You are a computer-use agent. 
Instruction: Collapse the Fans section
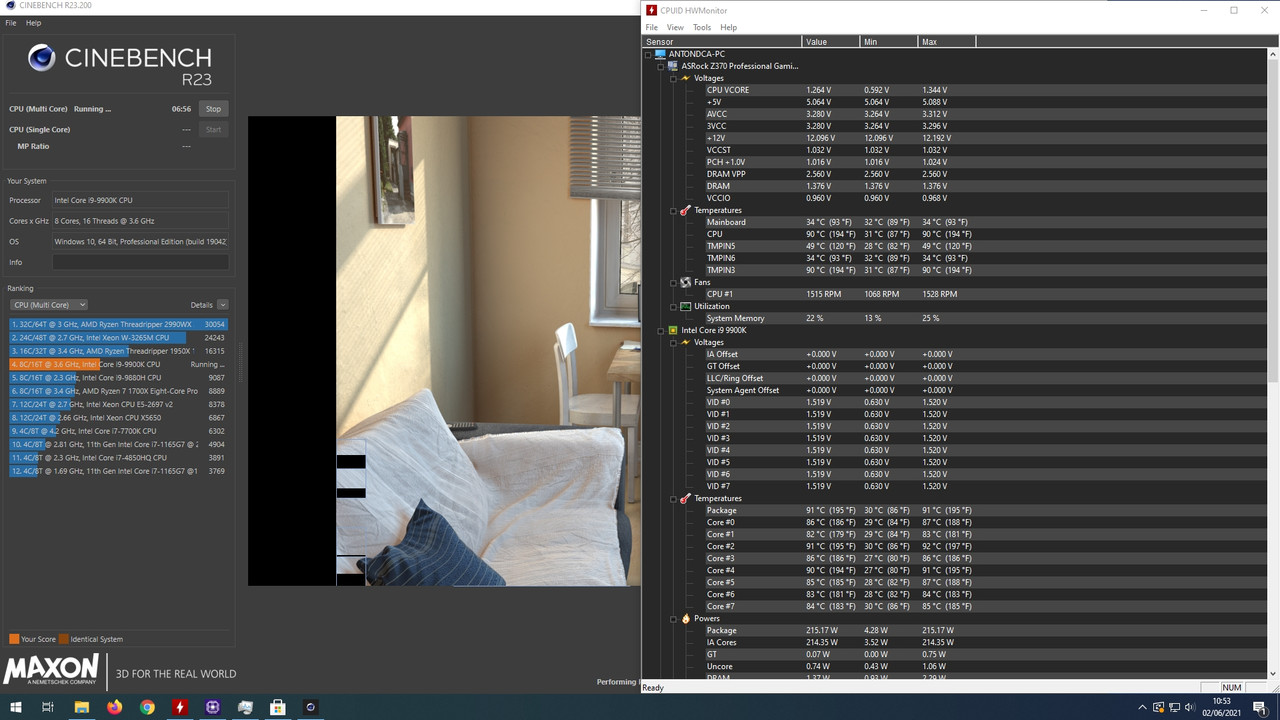[673, 282]
